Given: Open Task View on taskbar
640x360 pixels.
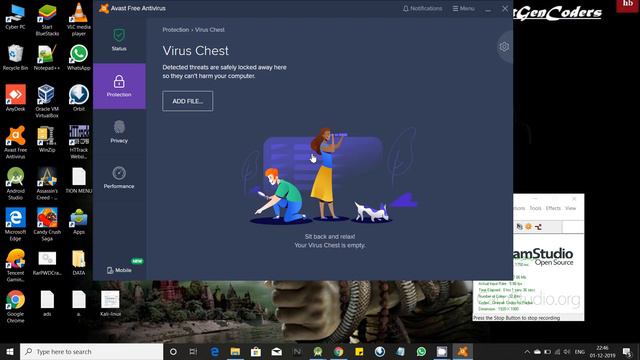Looking at the screenshot, I should coord(193,351).
